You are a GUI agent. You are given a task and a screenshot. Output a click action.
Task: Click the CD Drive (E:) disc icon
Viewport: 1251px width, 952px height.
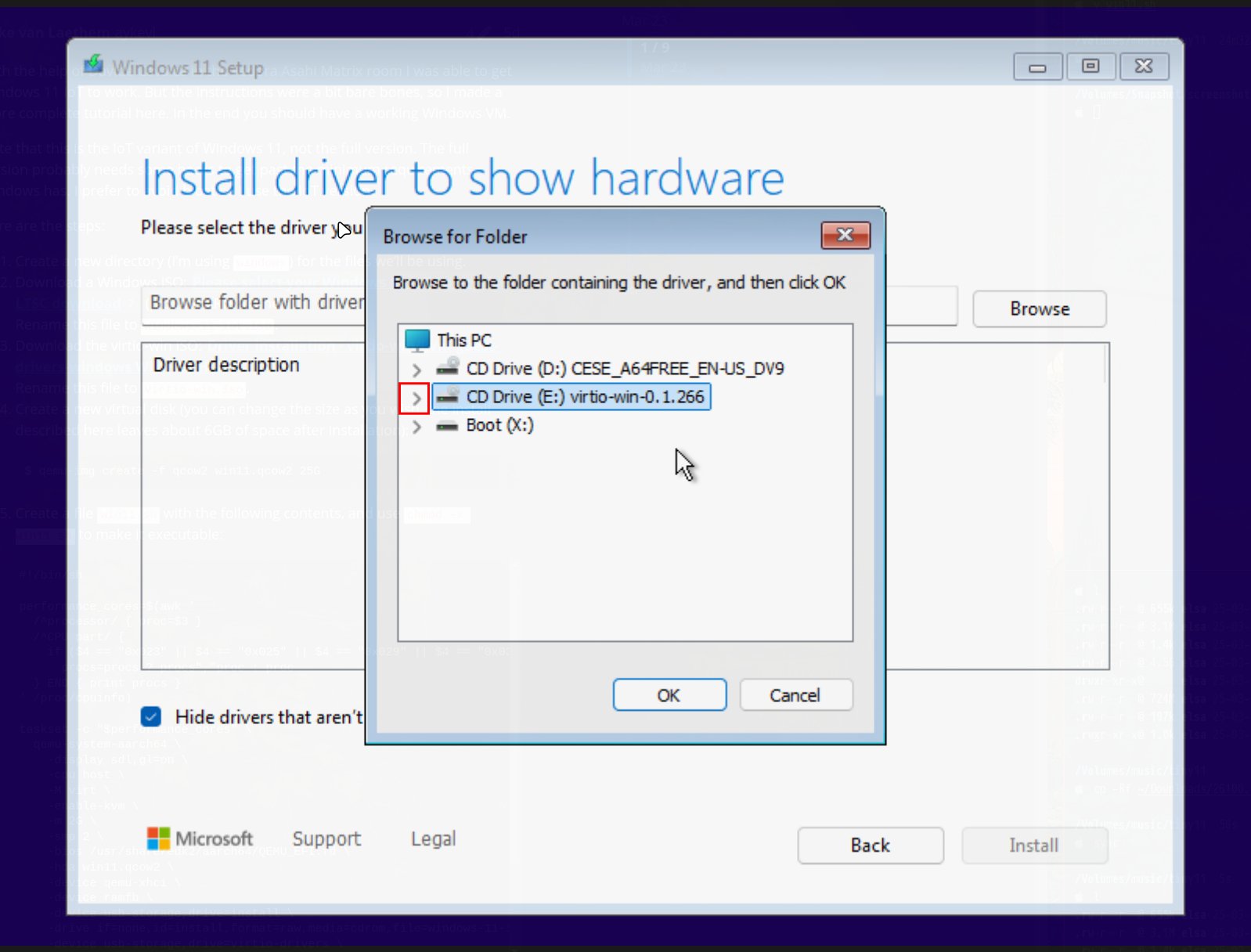pyautogui.click(x=448, y=396)
